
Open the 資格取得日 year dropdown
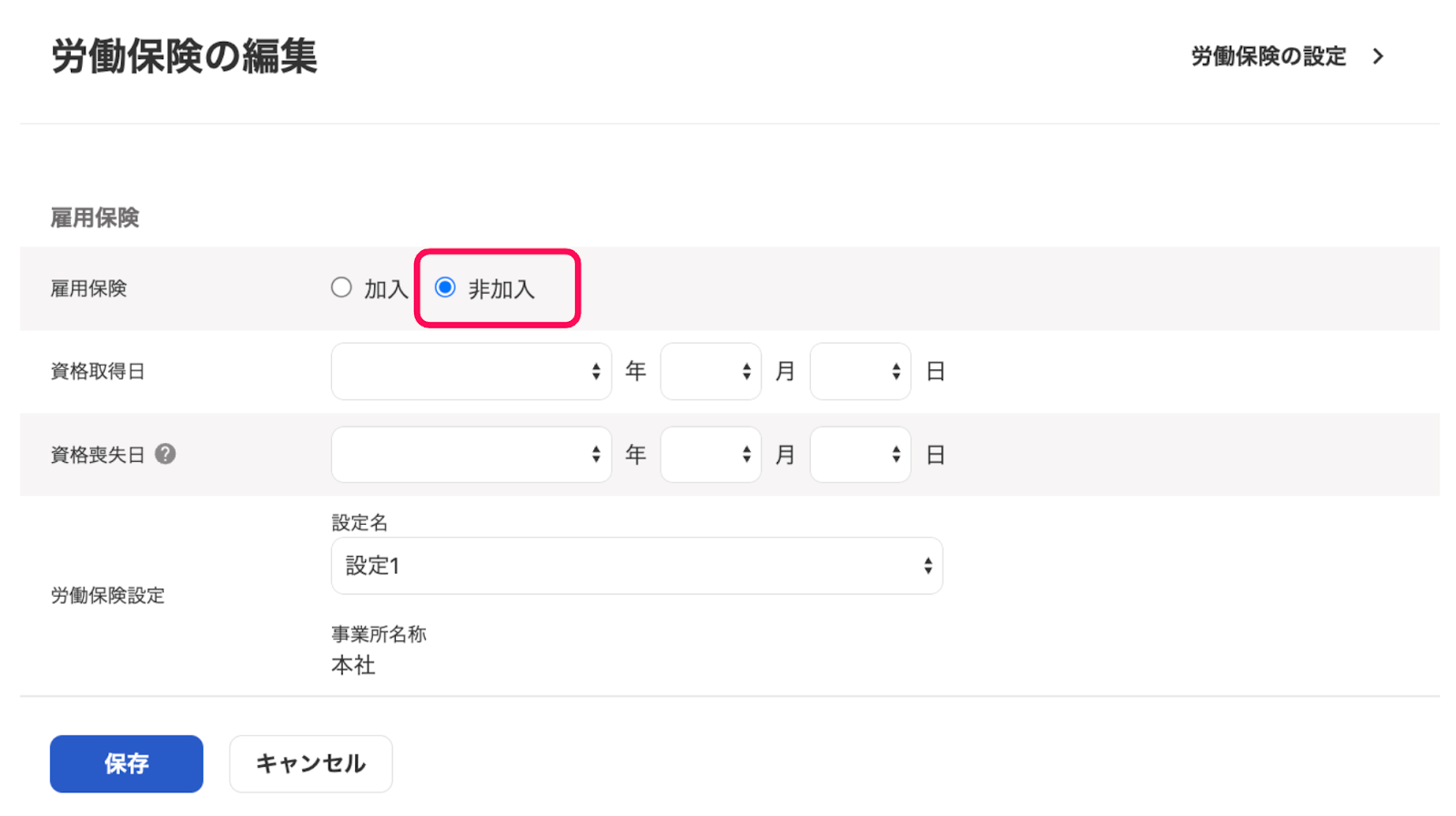coord(470,371)
